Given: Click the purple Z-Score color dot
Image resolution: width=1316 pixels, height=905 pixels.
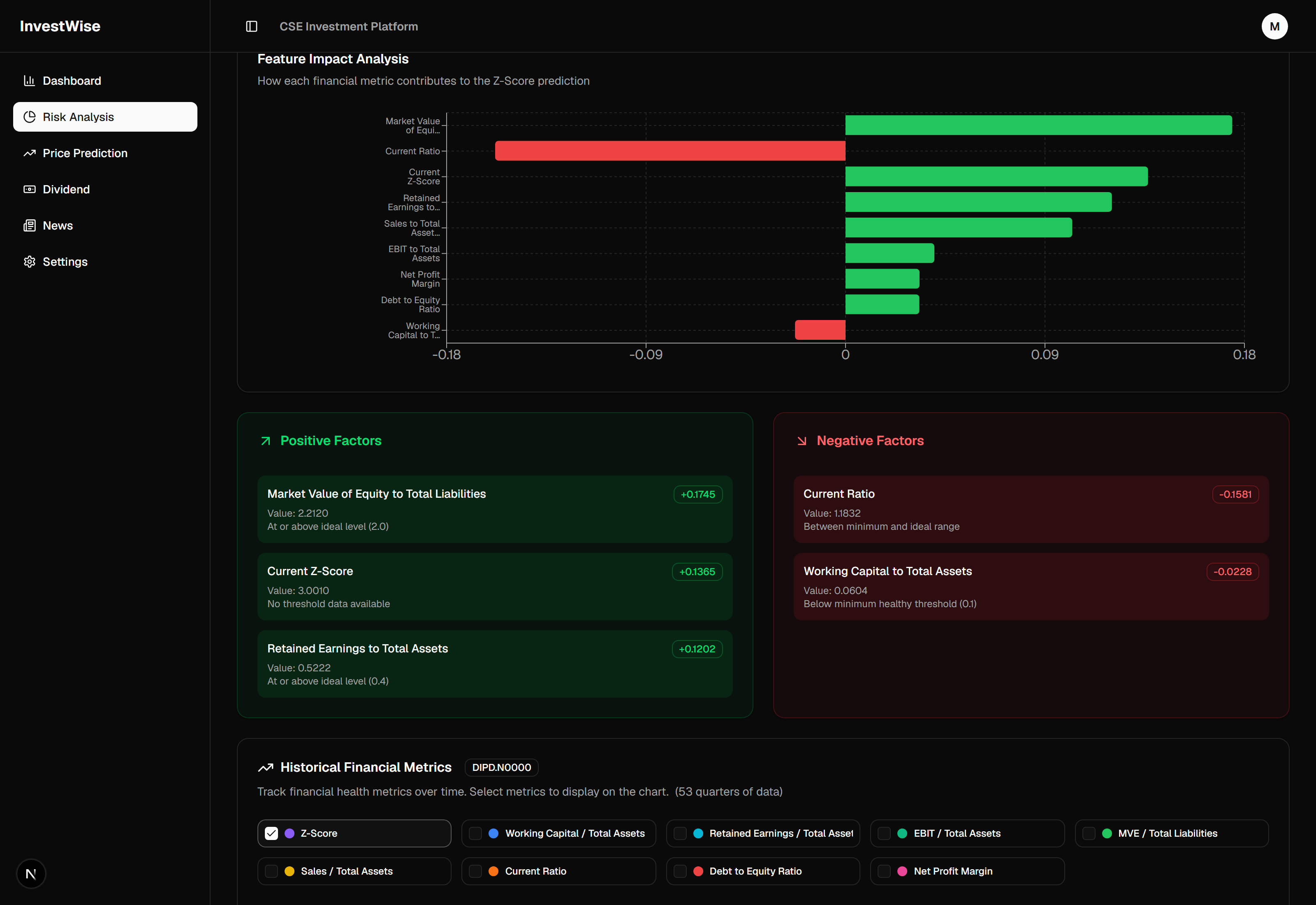Looking at the screenshot, I should click(x=290, y=833).
